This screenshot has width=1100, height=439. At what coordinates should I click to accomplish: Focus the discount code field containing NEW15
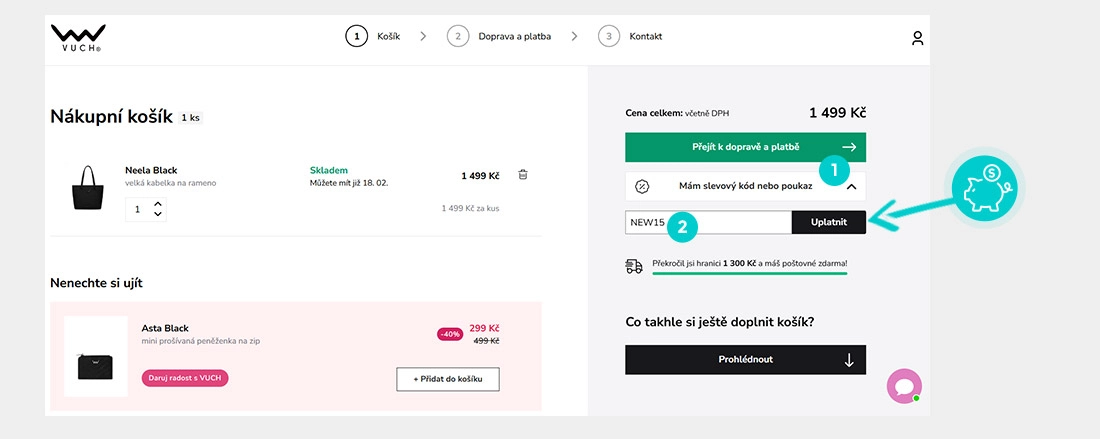[x=709, y=222]
